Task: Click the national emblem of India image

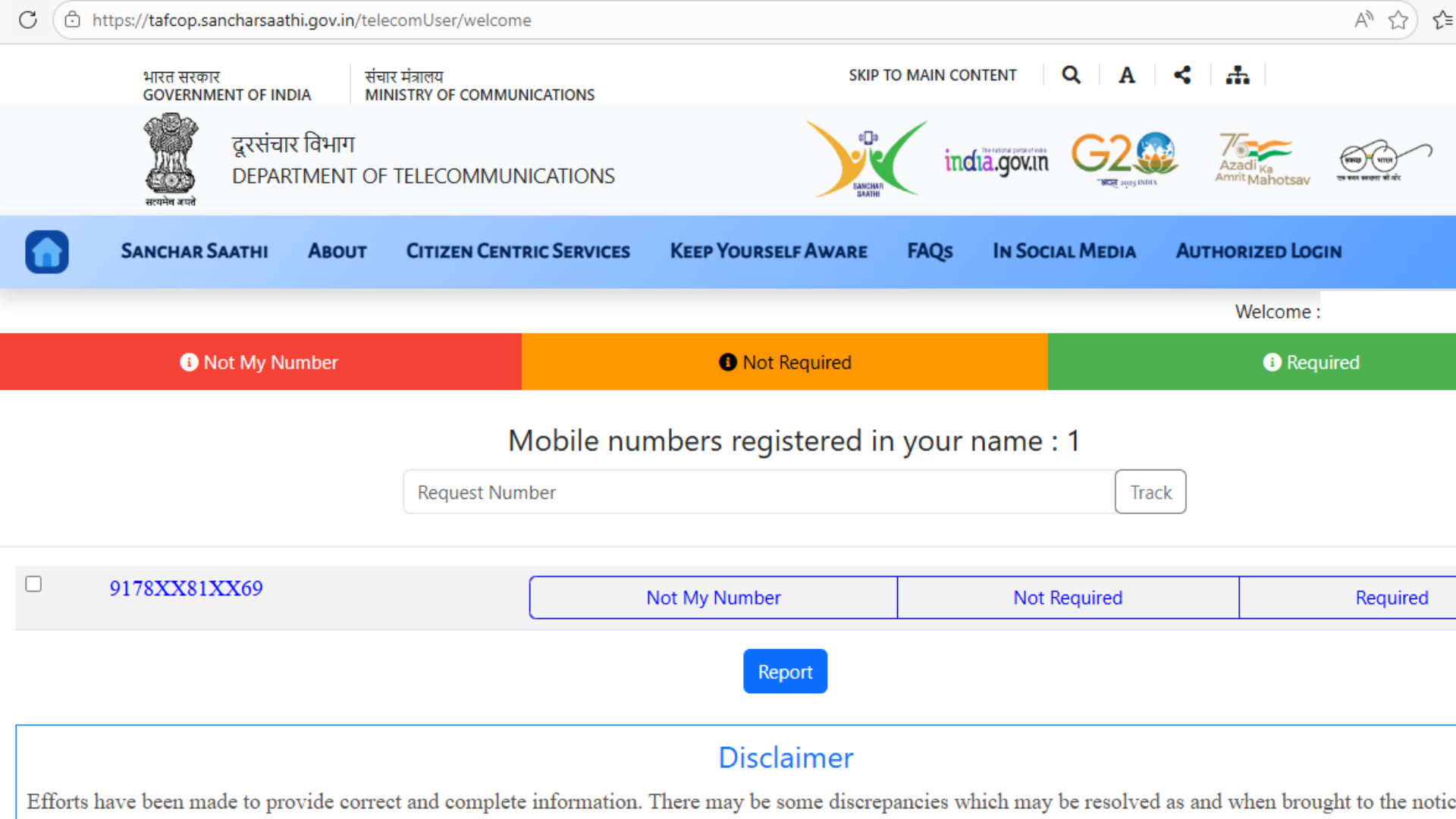Action: (170, 159)
